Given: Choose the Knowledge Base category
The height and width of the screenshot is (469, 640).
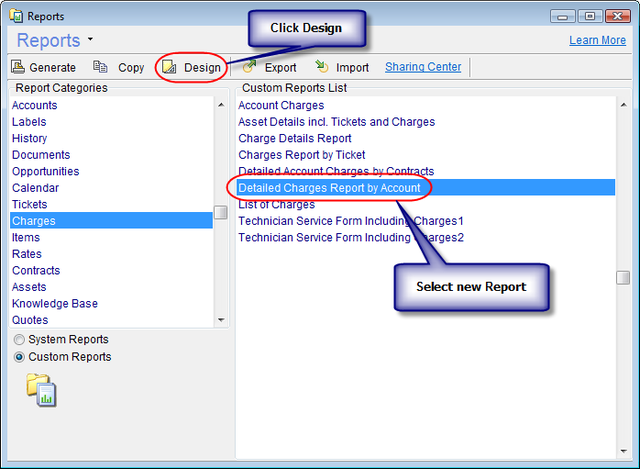Looking at the screenshot, I should (55, 303).
